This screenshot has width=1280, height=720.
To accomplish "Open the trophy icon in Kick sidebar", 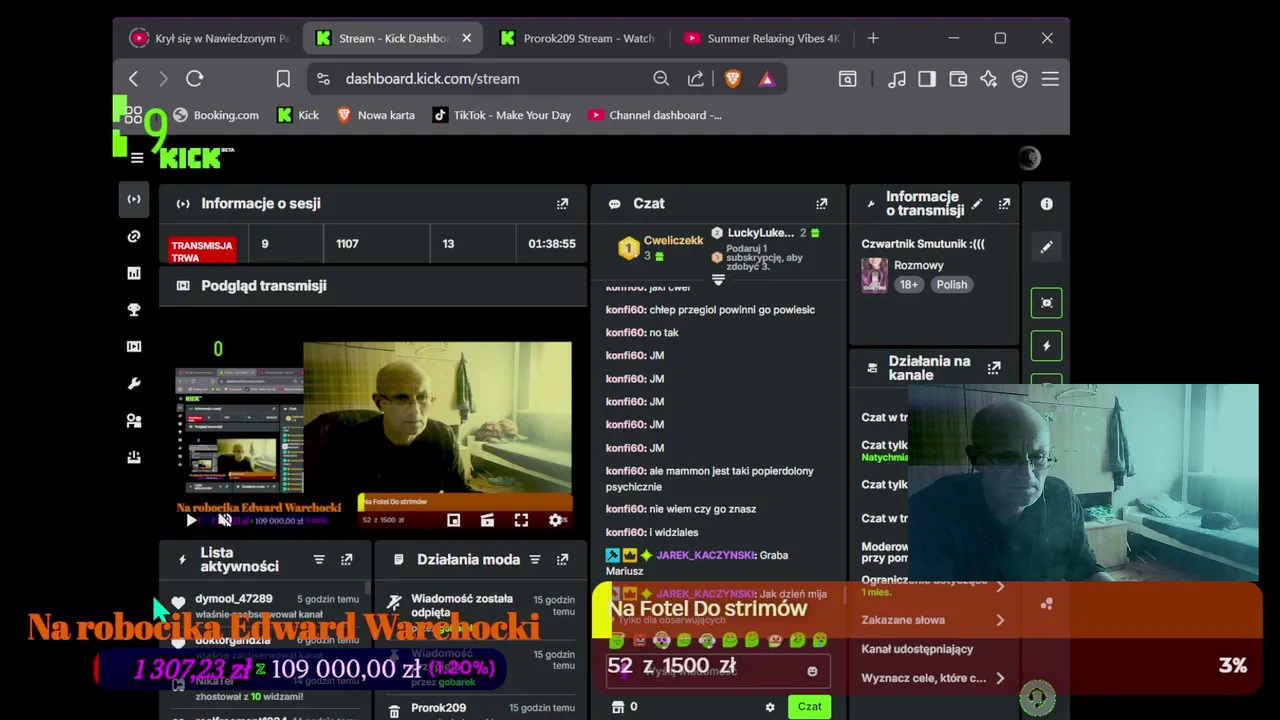I will click(134, 310).
